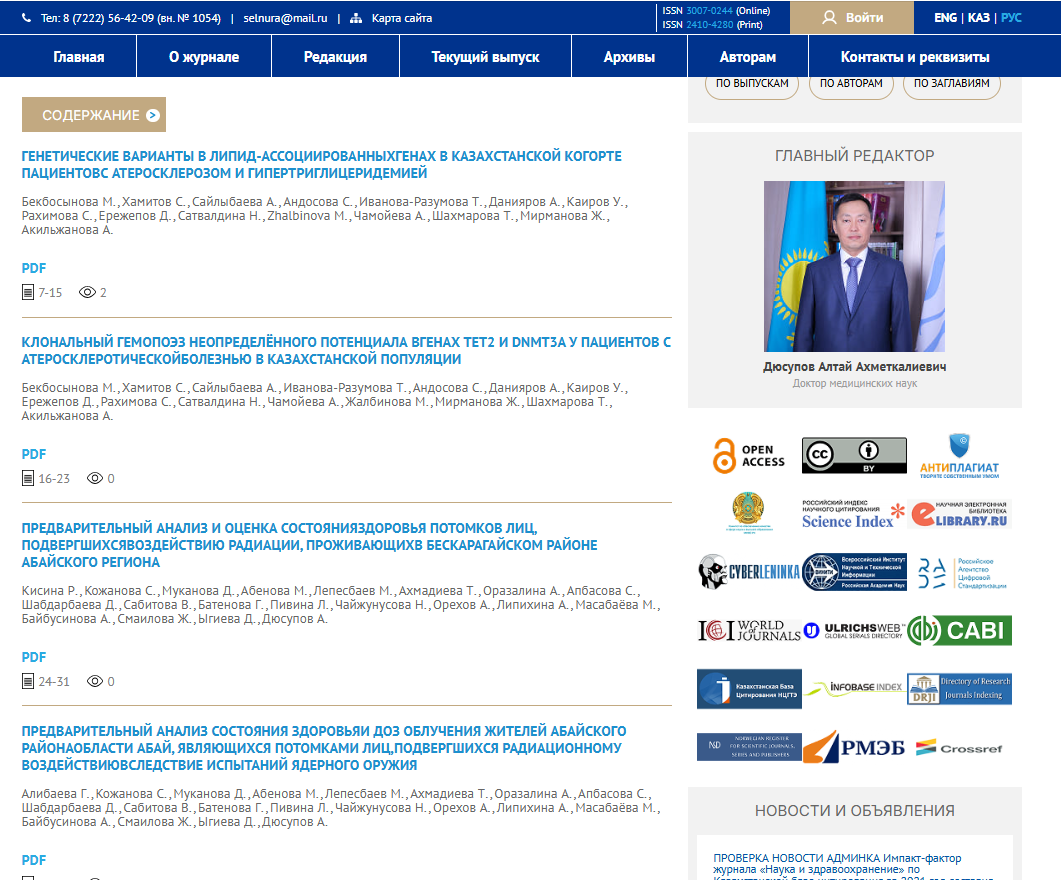Open Текущий выпуск in navigation
The image size is (1061, 880).
[x=485, y=57]
